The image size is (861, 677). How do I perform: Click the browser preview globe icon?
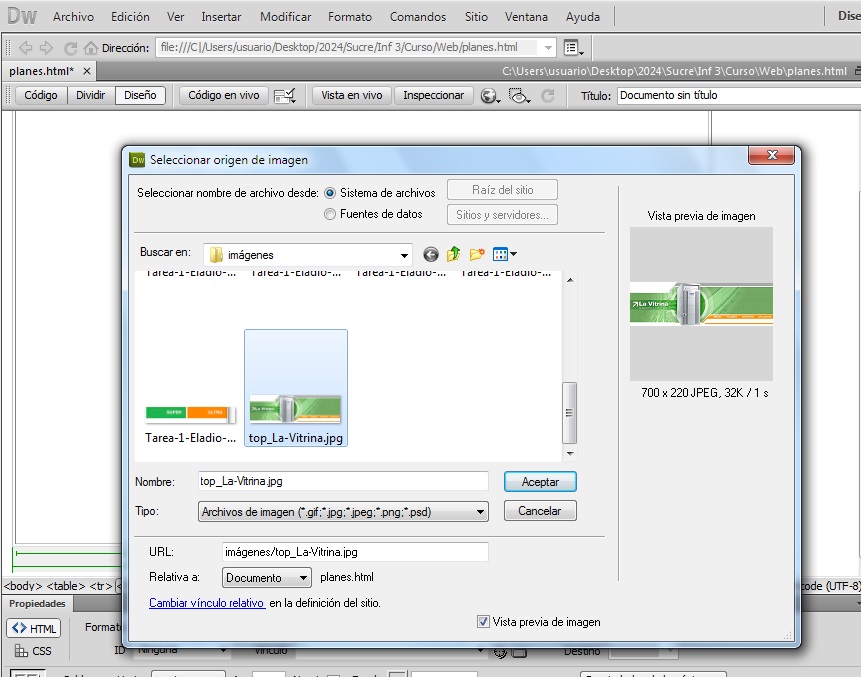[x=489, y=96]
